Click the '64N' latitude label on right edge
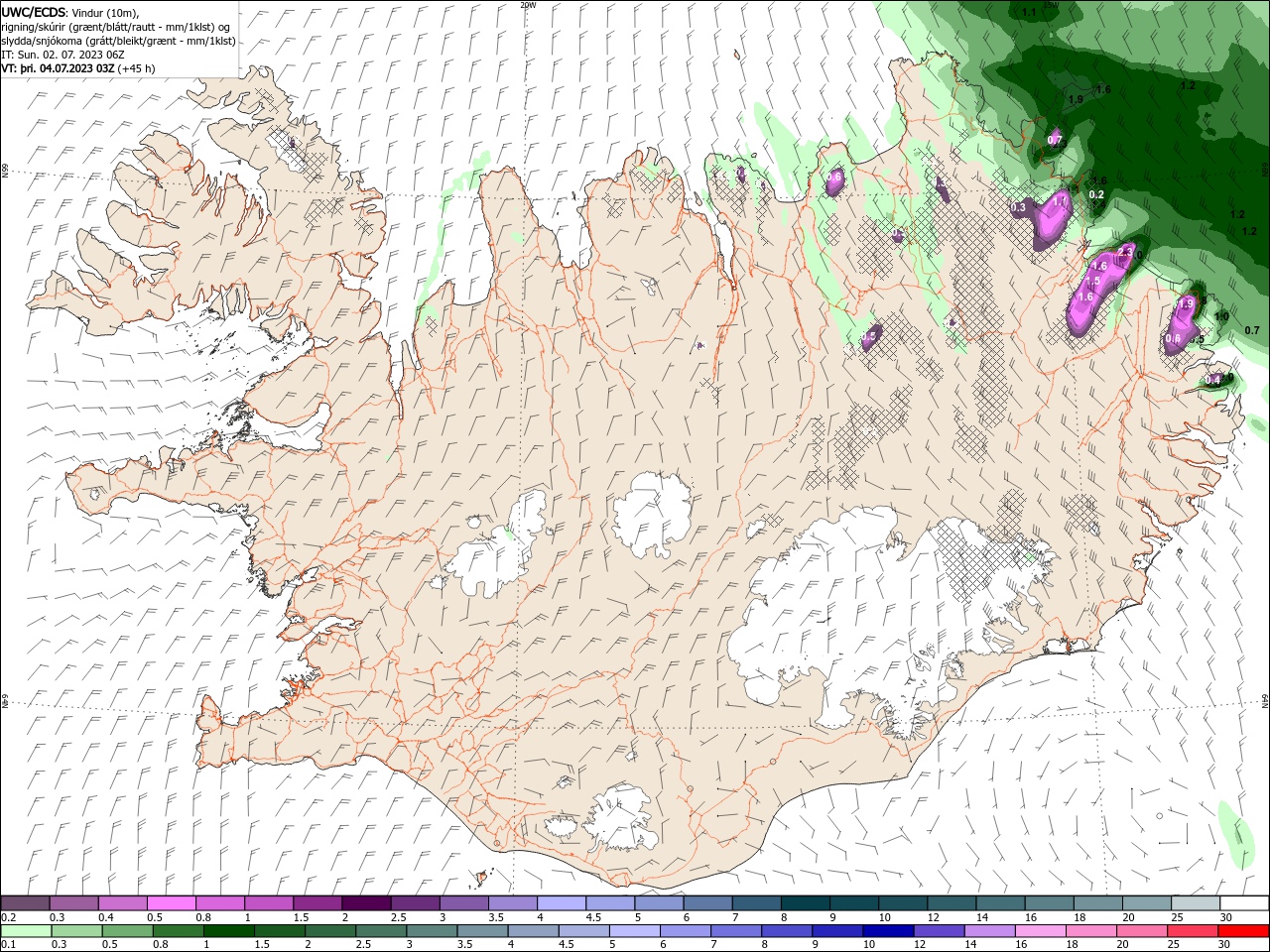Image resolution: width=1270 pixels, height=952 pixels. click(1265, 700)
